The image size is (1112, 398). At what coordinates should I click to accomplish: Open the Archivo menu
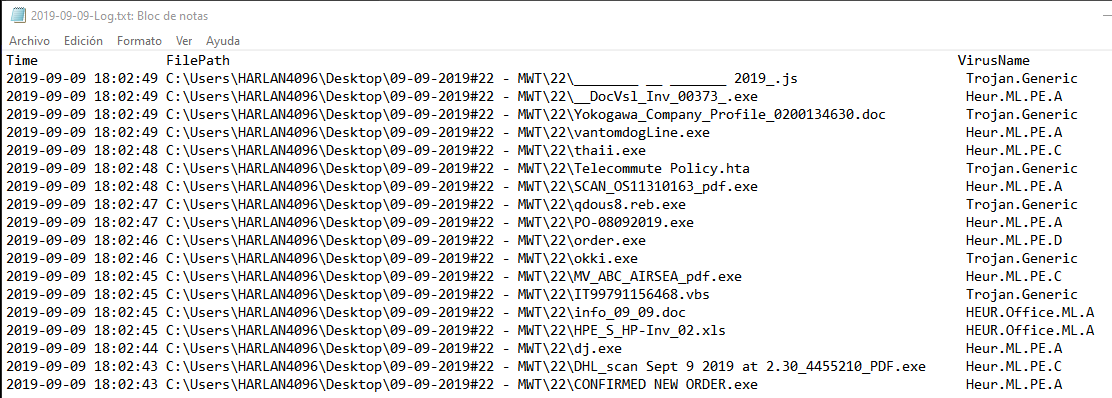[29, 41]
